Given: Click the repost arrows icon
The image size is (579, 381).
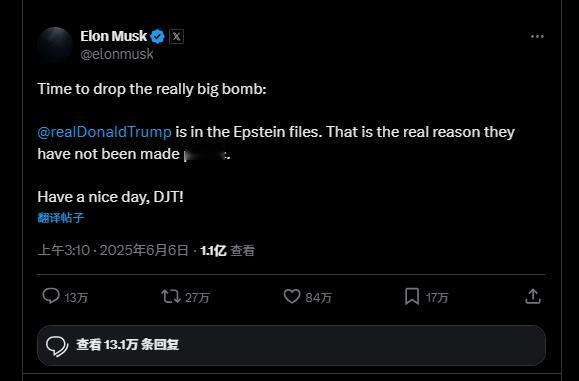Looking at the screenshot, I should click(x=171, y=296).
